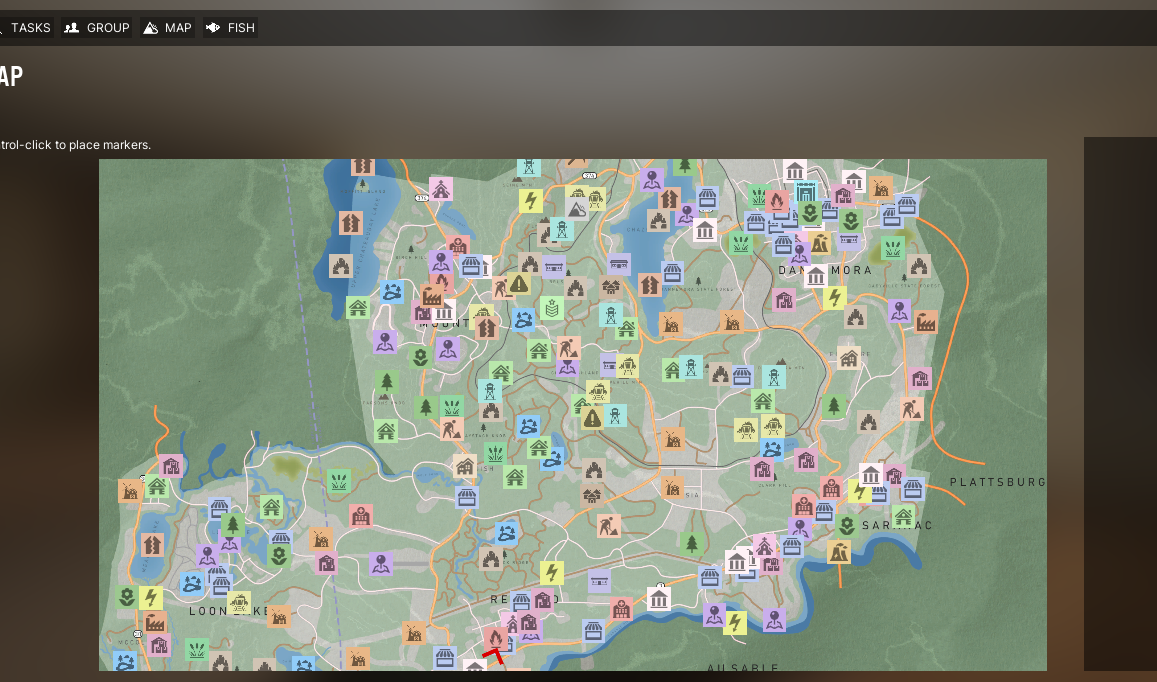Select the red fire icon in Dannemora

[x=776, y=200]
